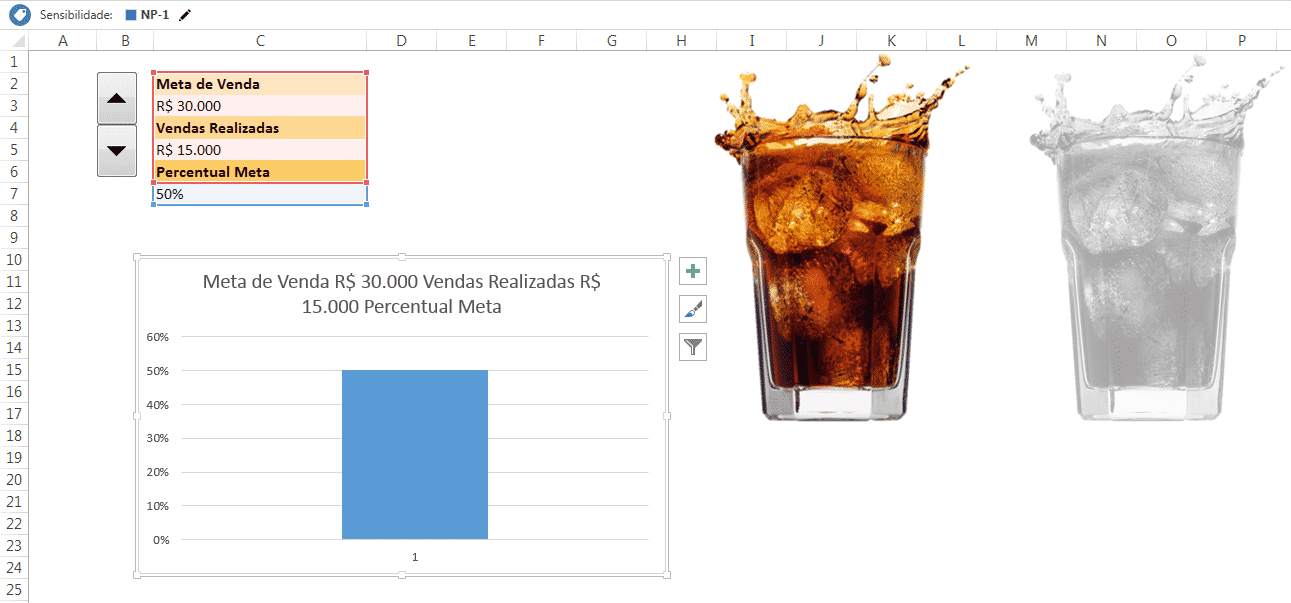This screenshot has height=603, width=1291.
Task: Select row 10 header
Action: pos(14,260)
